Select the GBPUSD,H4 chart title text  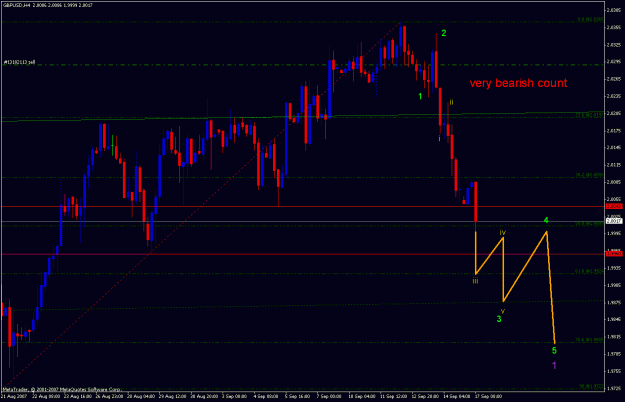pyautogui.click(x=48, y=6)
